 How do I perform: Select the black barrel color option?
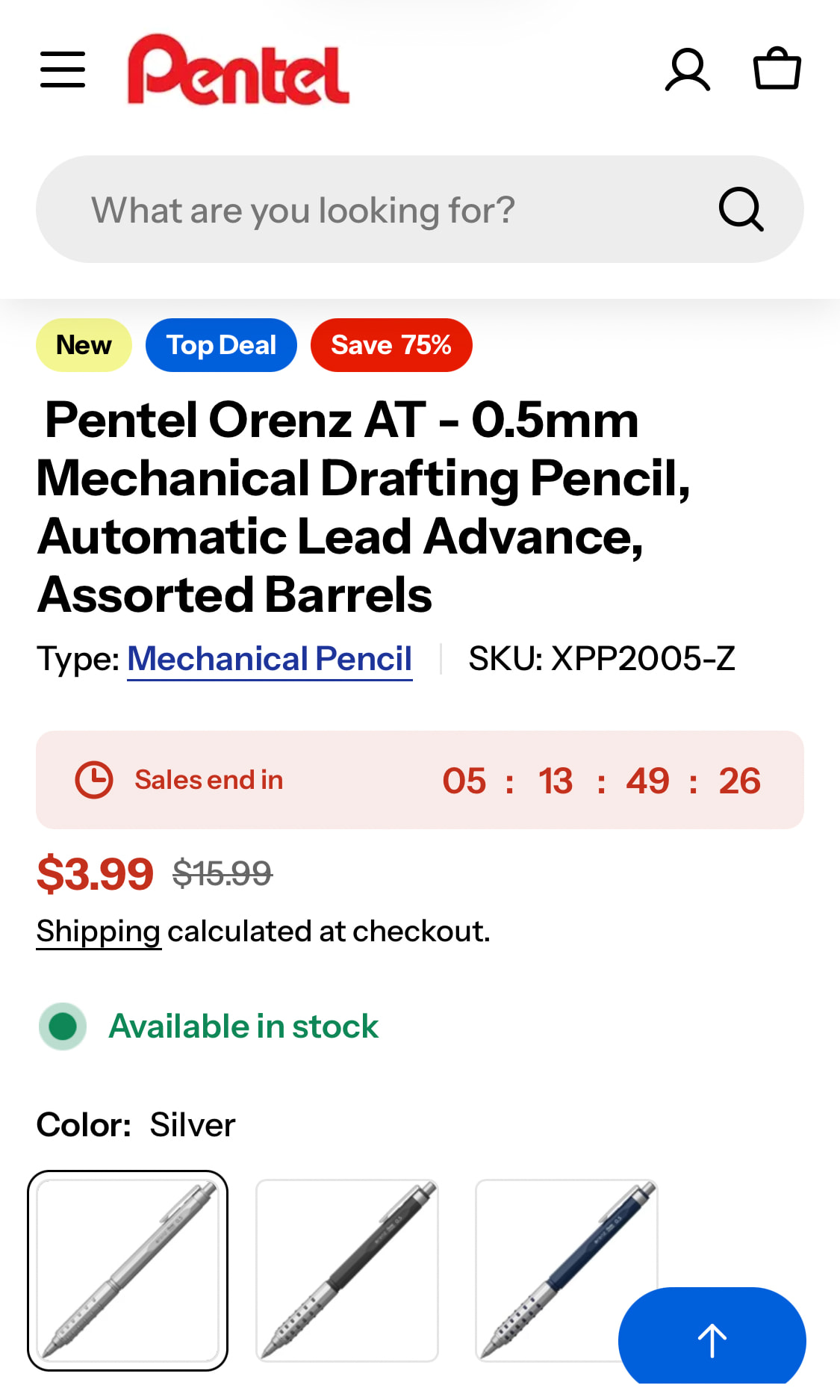[x=347, y=1270]
